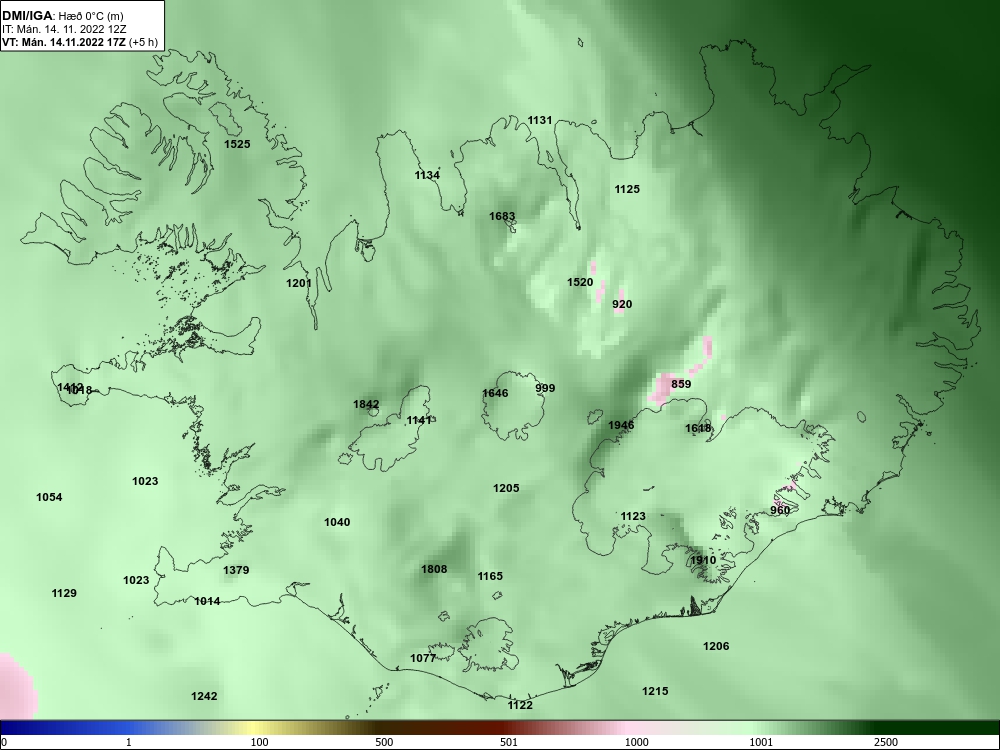This screenshot has height=750, width=1000.
Task: Click the 501 tick on colour scale
Action: [508, 742]
